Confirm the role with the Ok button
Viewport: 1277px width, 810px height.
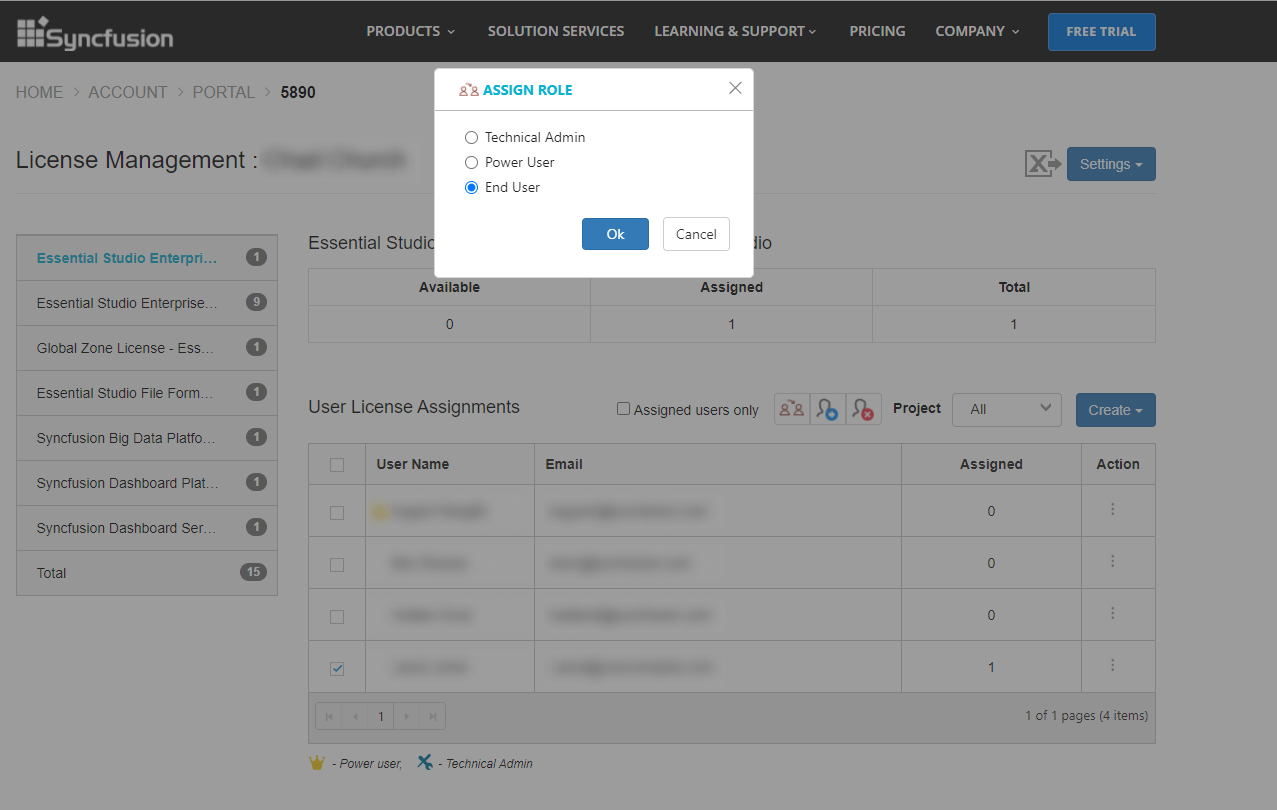pyautogui.click(x=615, y=234)
